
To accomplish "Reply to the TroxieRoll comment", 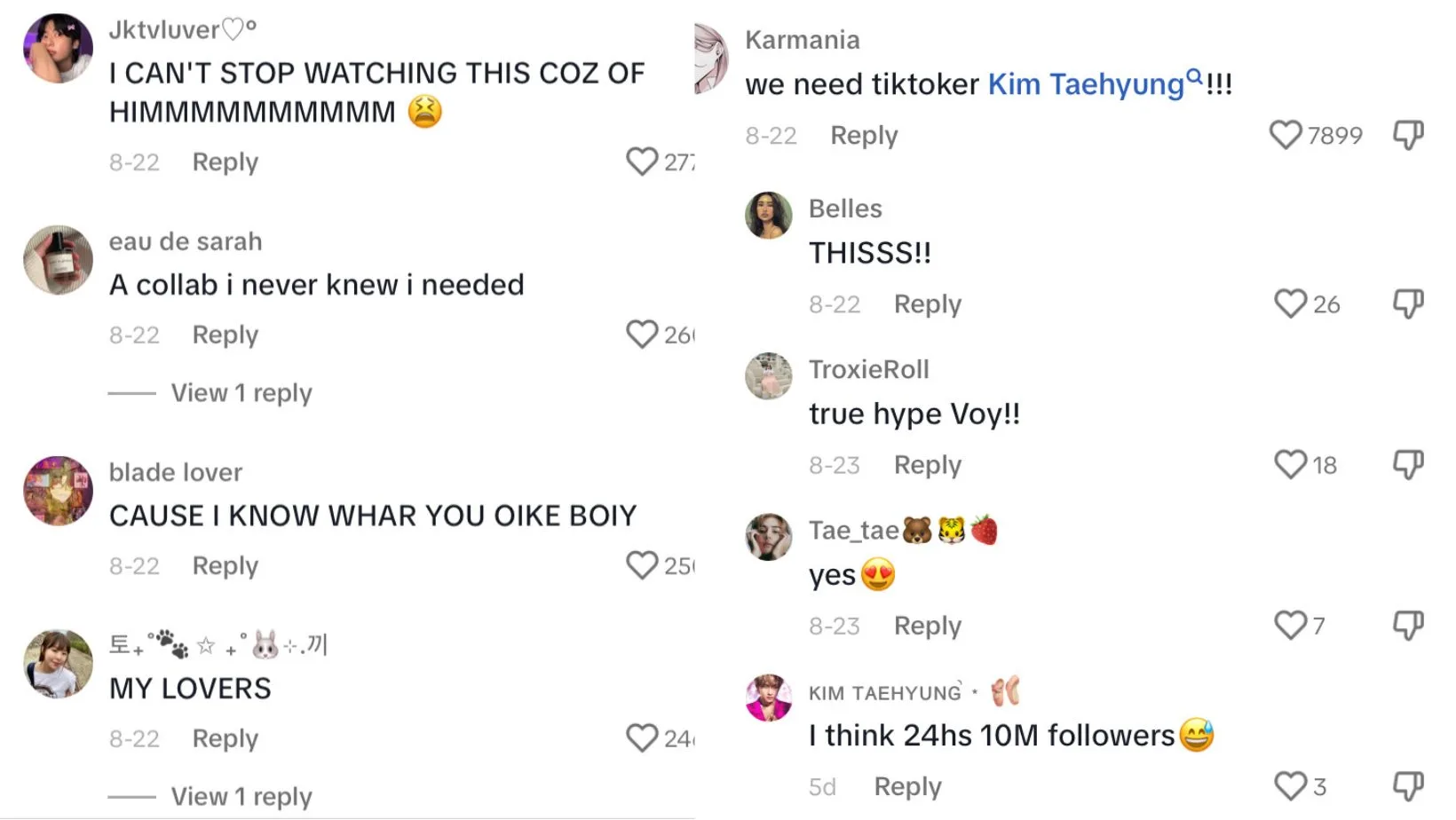I will pos(927,465).
